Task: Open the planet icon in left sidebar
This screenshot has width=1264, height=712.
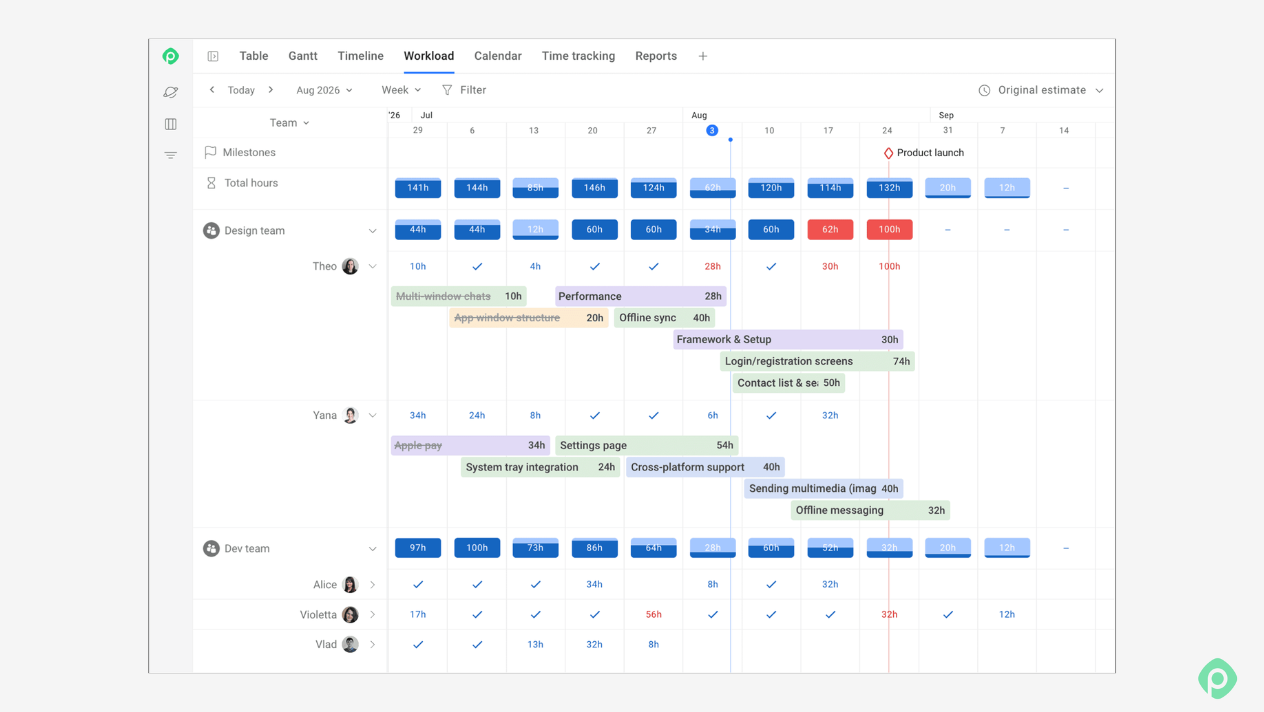Action: [x=171, y=92]
